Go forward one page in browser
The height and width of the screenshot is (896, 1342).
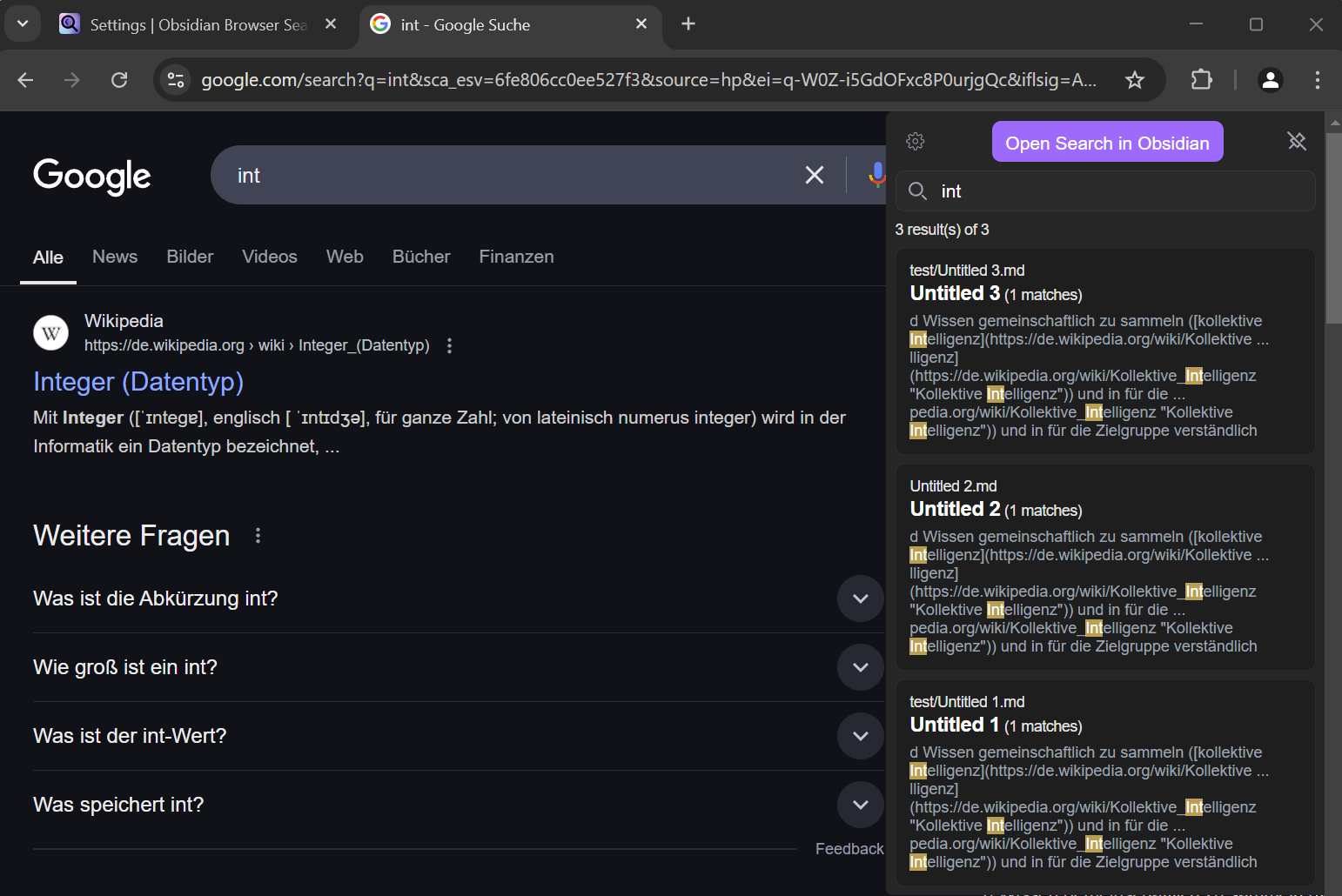[72, 80]
